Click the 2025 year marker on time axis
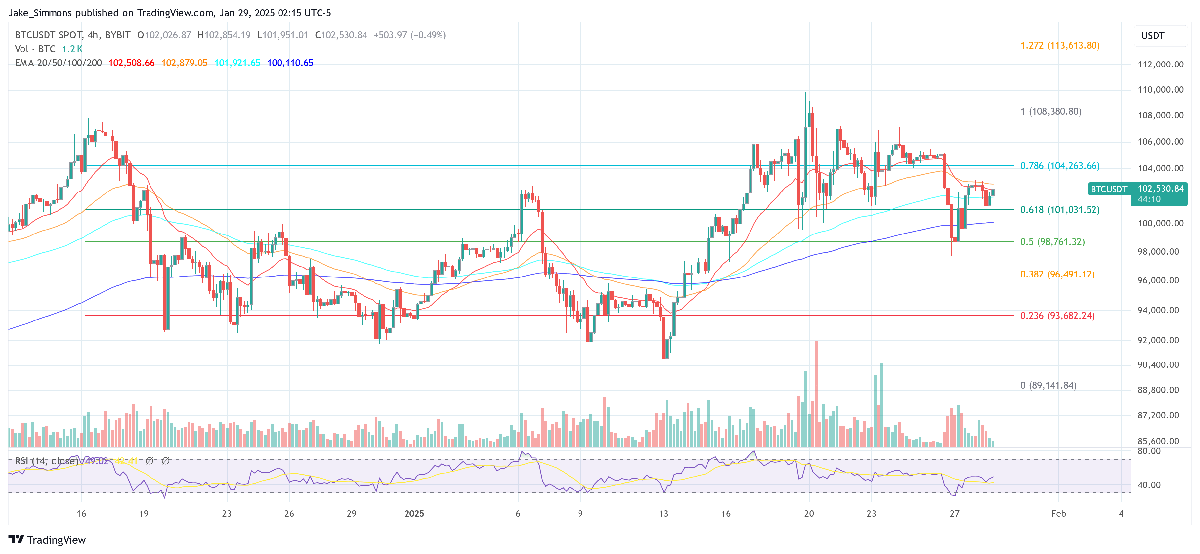The image size is (1200, 554). point(413,512)
